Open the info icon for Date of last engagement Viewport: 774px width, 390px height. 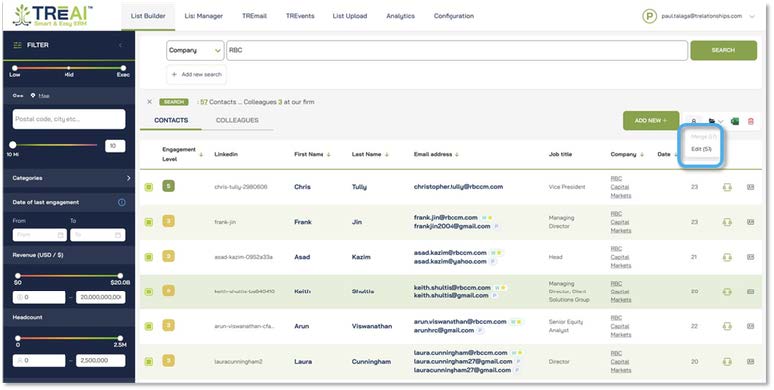click(121, 202)
